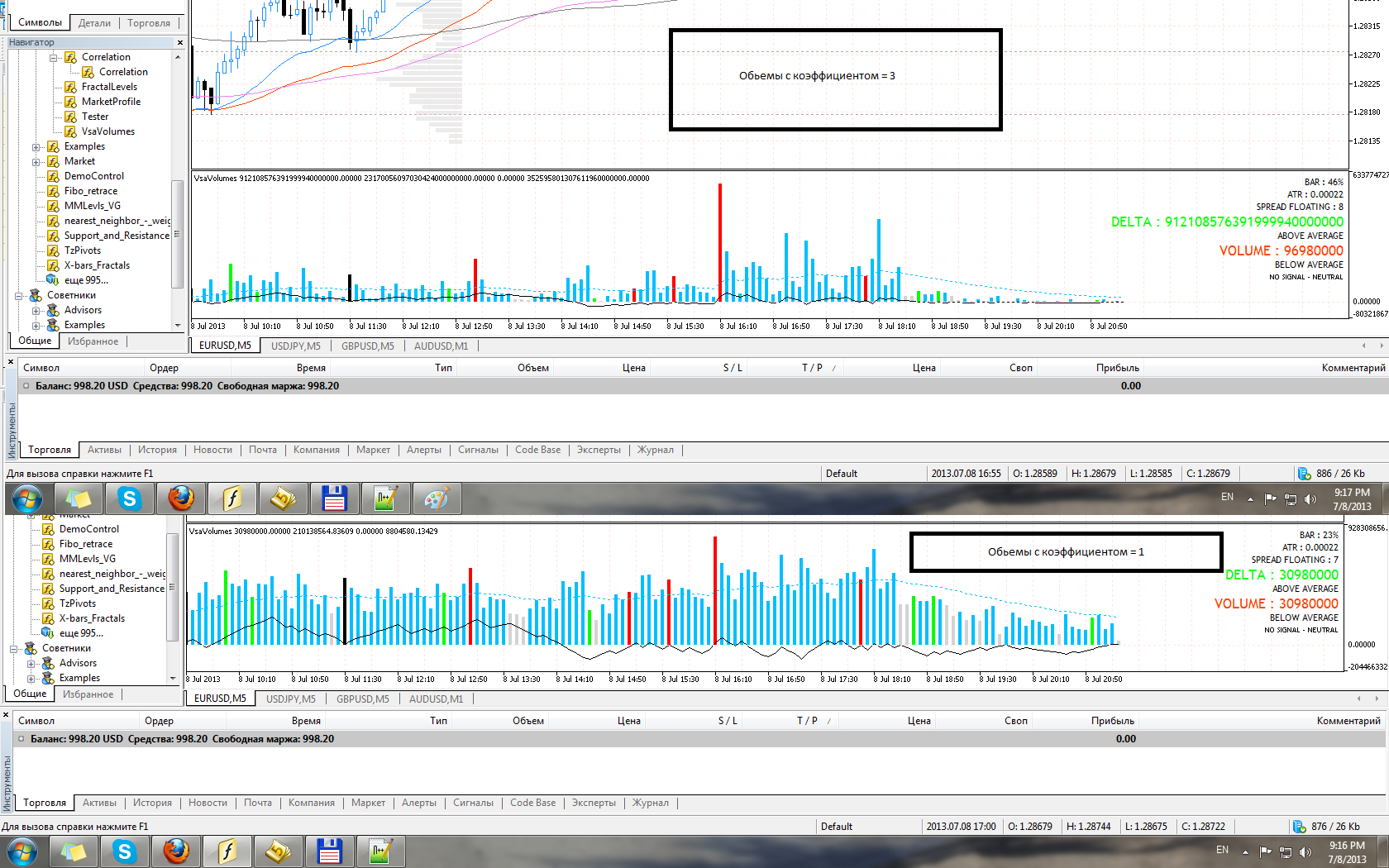Click the VsaVolumes indicator icon
Screen dimensions: 1389x868
click(71, 131)
